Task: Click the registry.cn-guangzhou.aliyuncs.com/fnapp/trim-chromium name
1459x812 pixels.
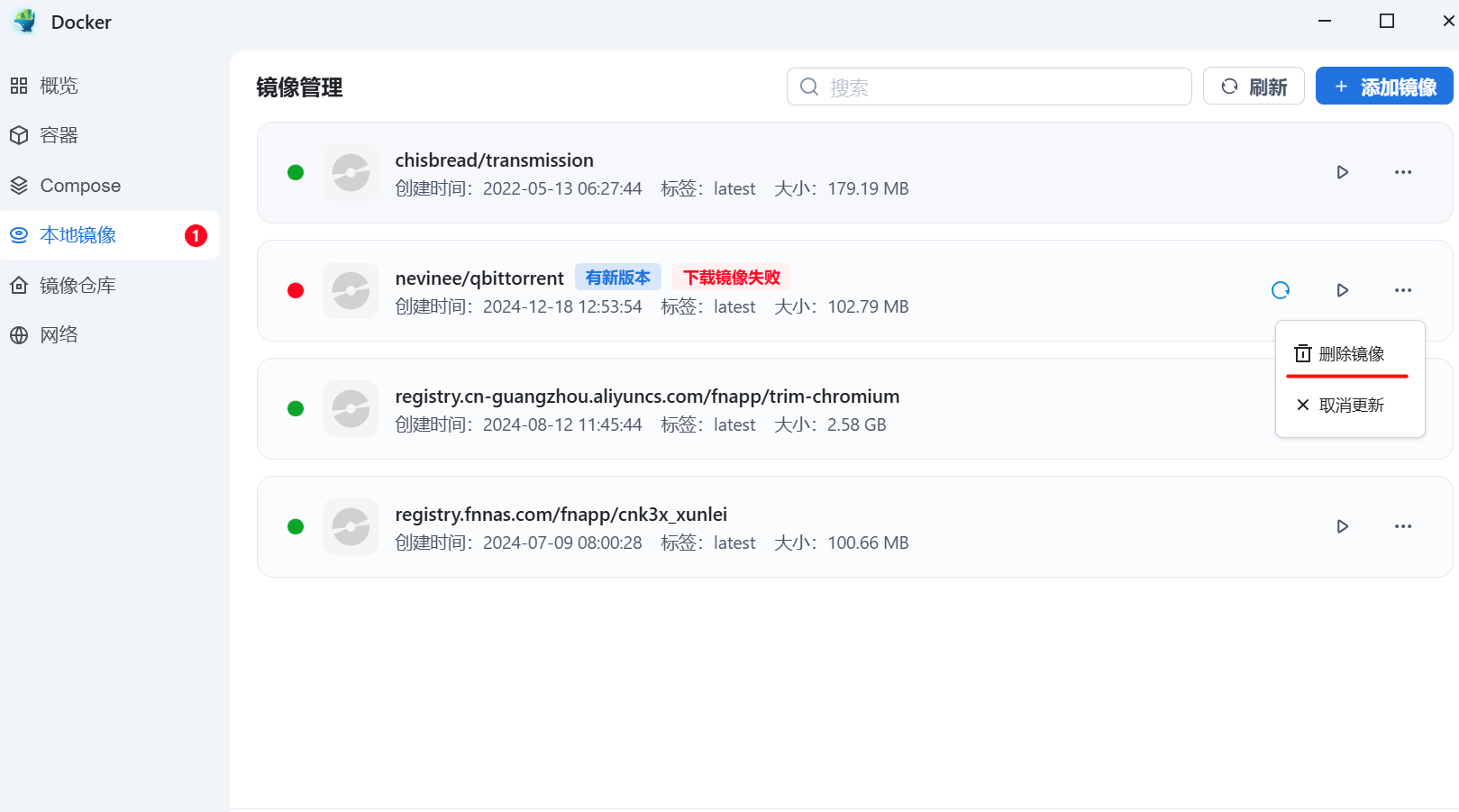Action: [x=647, y=397]
